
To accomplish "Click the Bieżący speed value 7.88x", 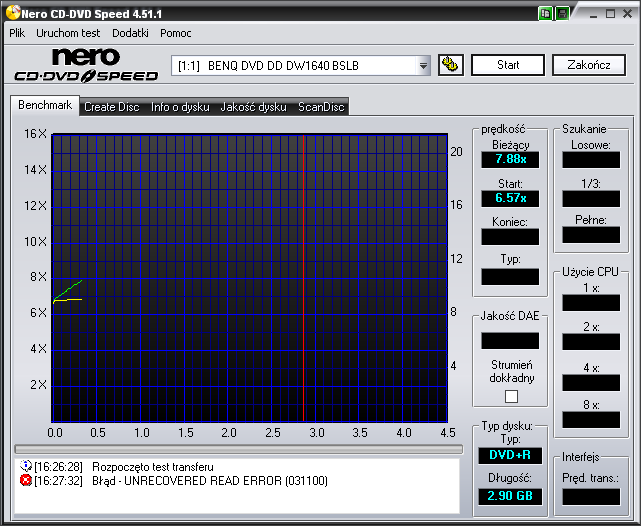I will coord(510,159).
